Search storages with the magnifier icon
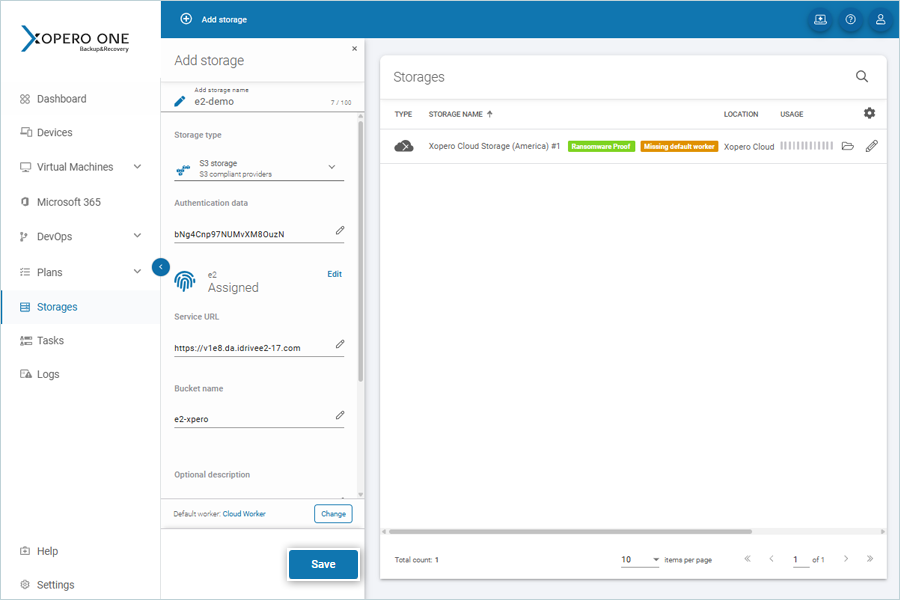Image resolution: width=900 pixels, height=600 pixels. [x=862, y=76]
